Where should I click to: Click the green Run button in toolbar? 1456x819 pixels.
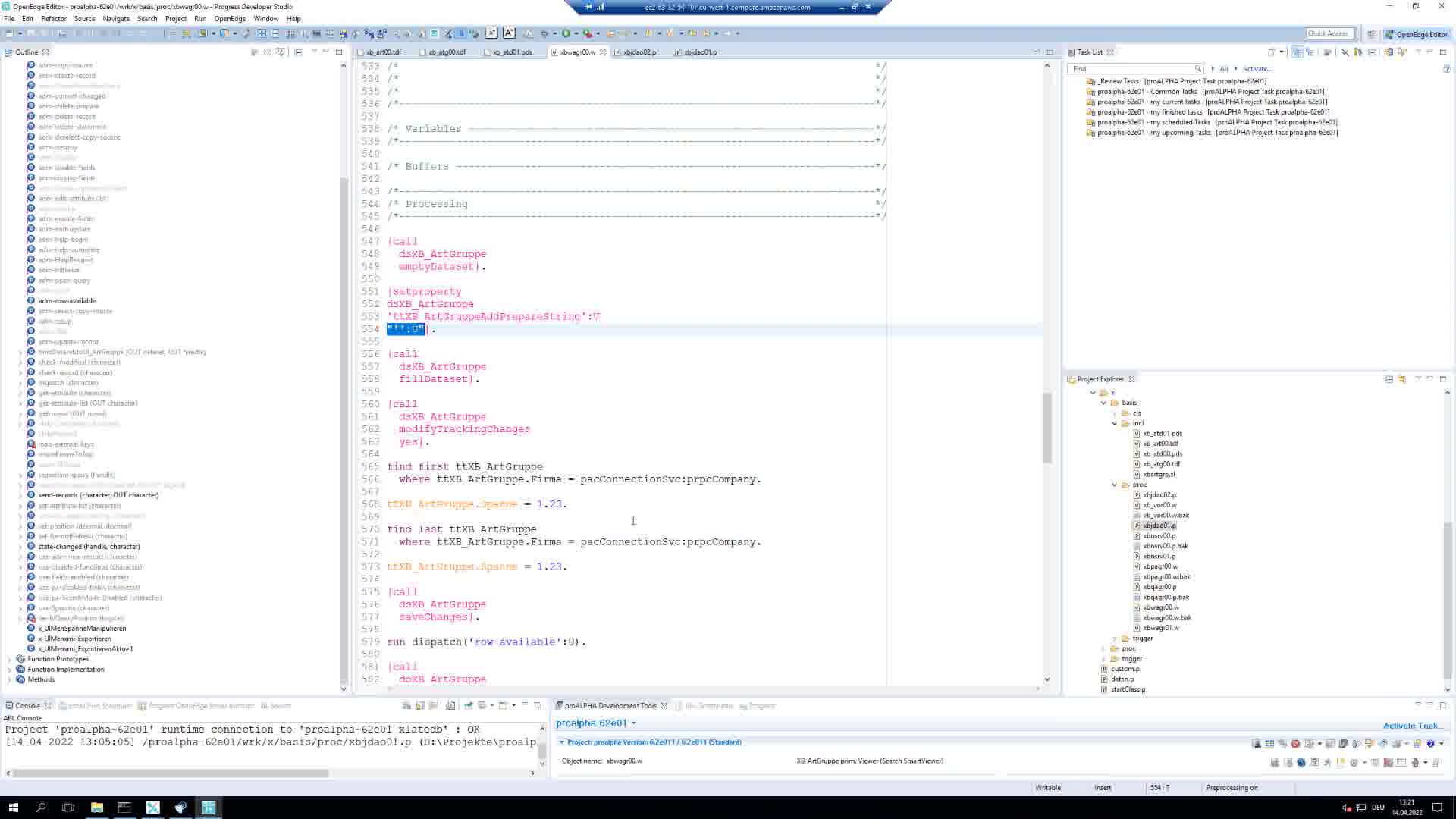pos(566,33)
